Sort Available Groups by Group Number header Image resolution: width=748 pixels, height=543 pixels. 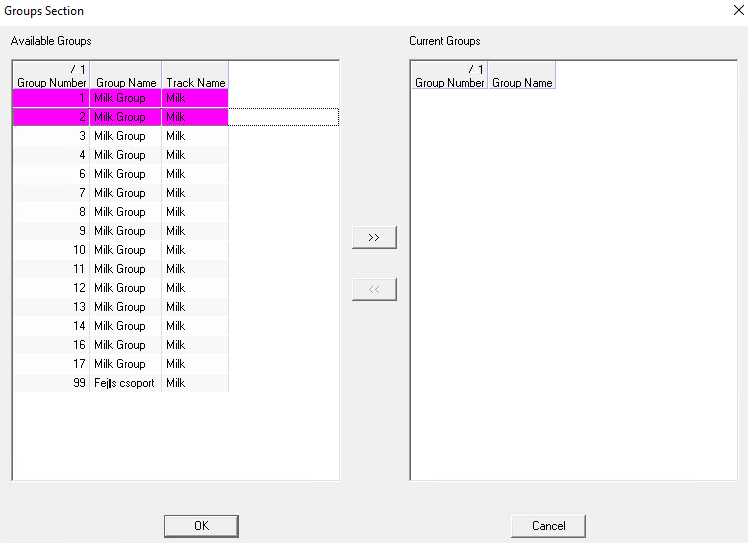pos(52,76)
